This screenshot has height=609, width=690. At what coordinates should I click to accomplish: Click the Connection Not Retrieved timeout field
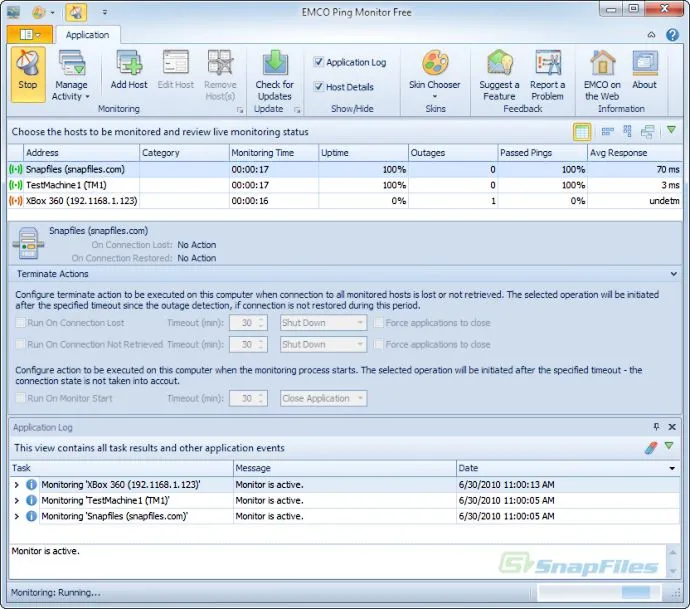[x=248, y=344]
